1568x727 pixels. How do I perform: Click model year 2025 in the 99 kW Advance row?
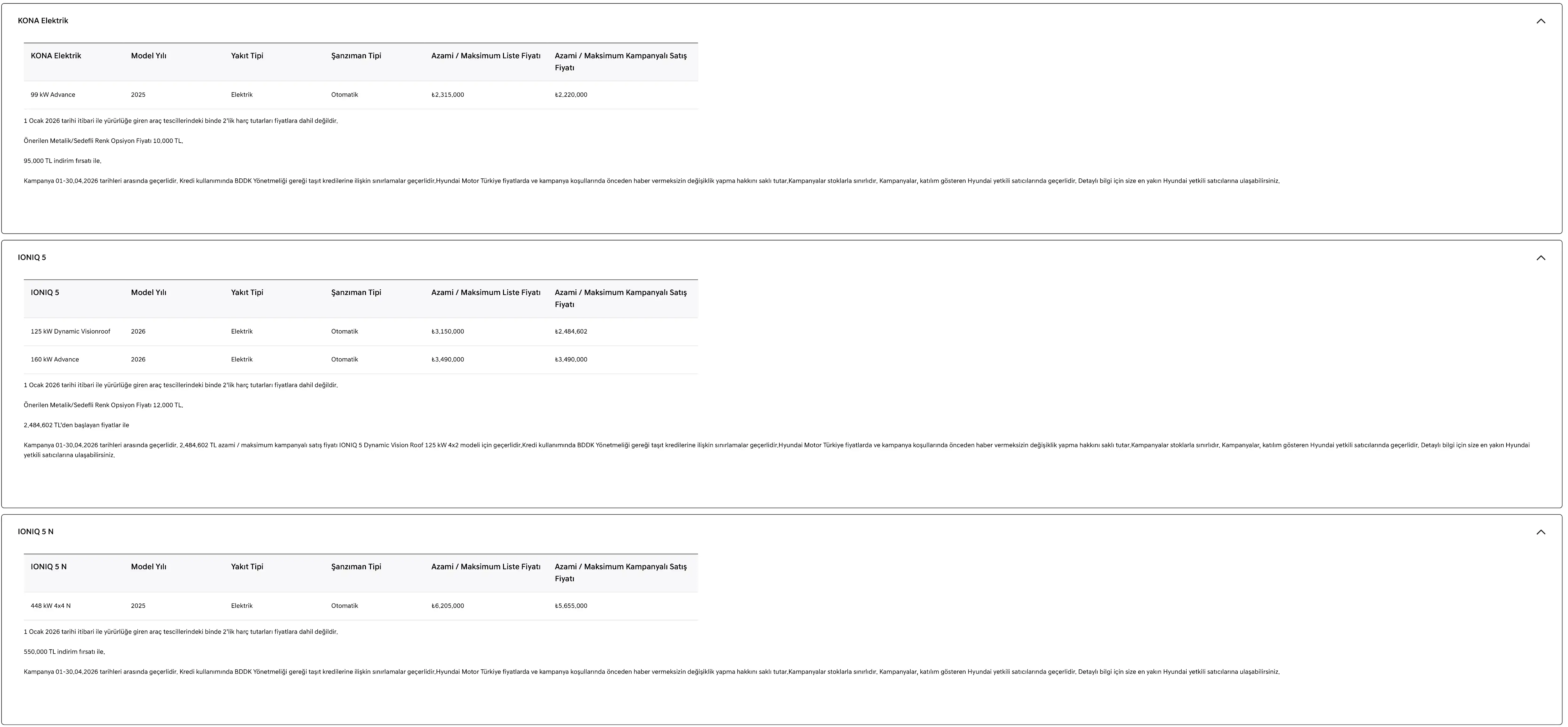point(138,95)
